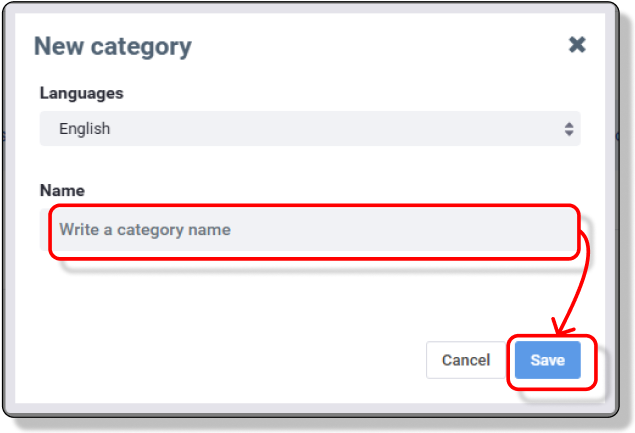Select the English language option field
This screenshot has height=433, width=635.
pyautogui.click(x=309, y=129)
